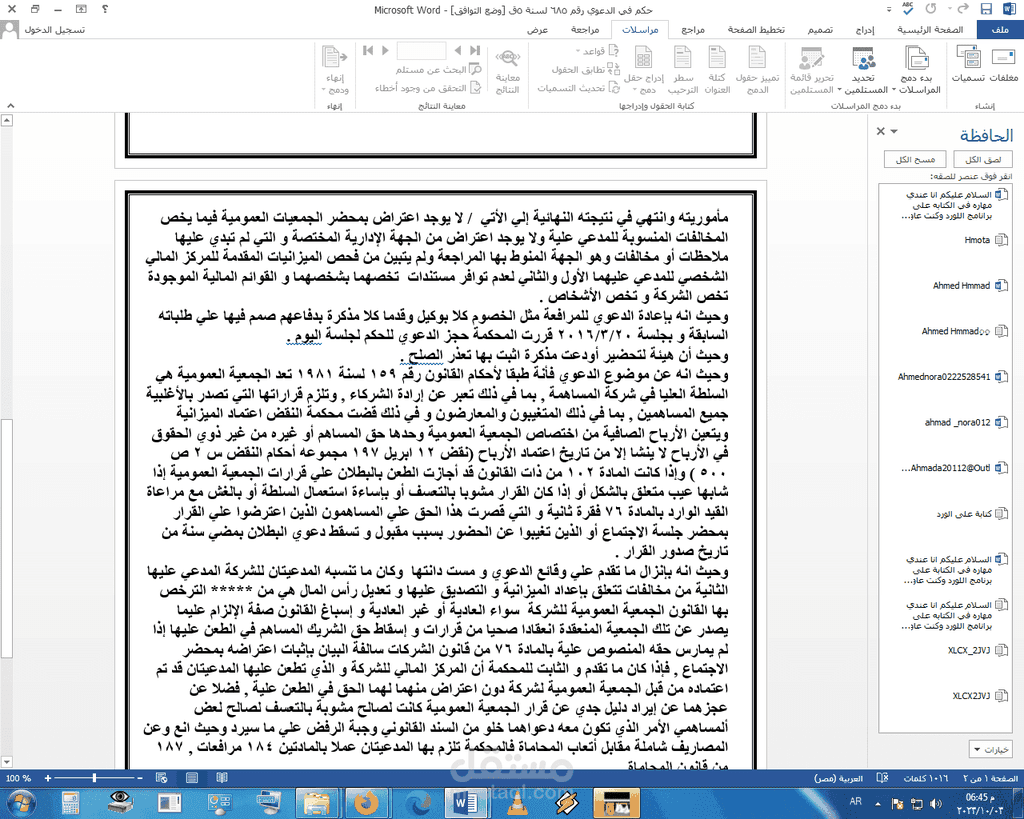Click the Undo icon in quick access
Viewport: 1024px width, 819px height.
963,9
